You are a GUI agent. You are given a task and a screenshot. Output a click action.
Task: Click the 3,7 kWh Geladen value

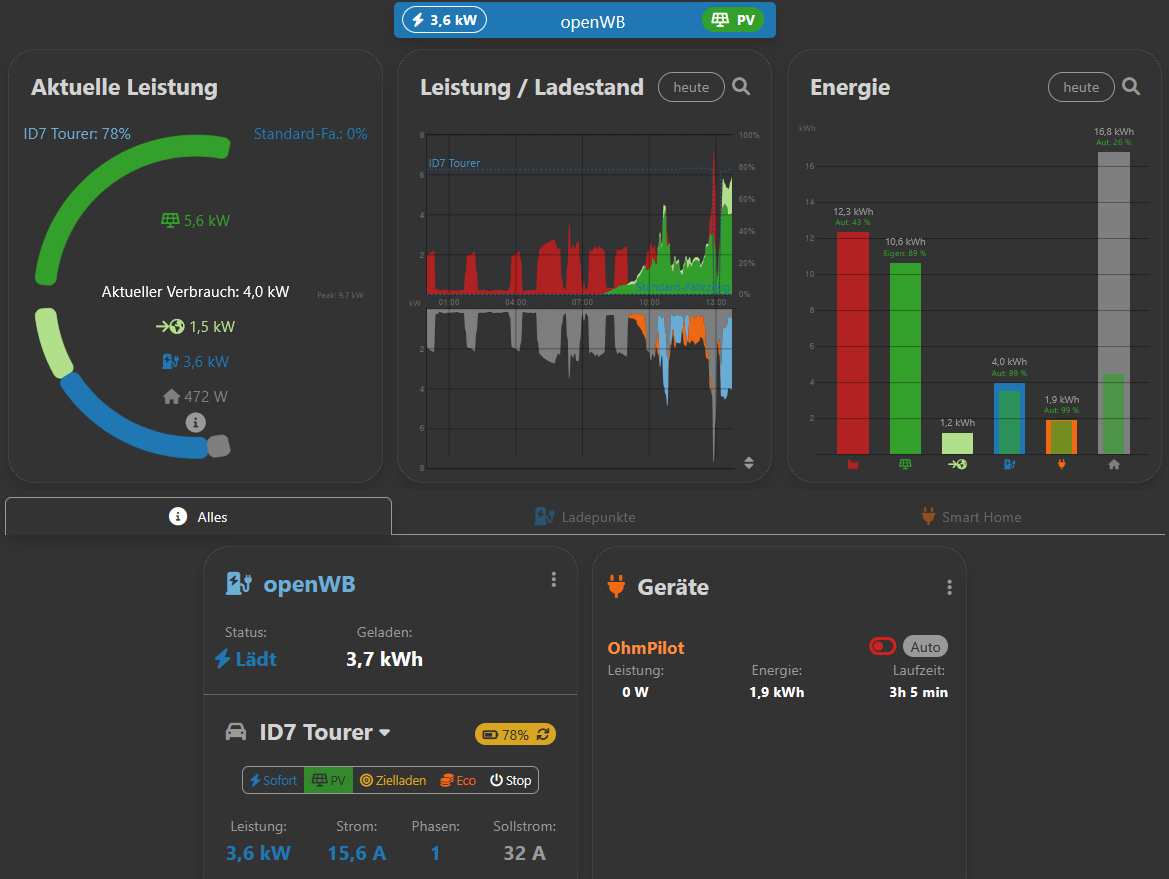click(x=384, y=659)
